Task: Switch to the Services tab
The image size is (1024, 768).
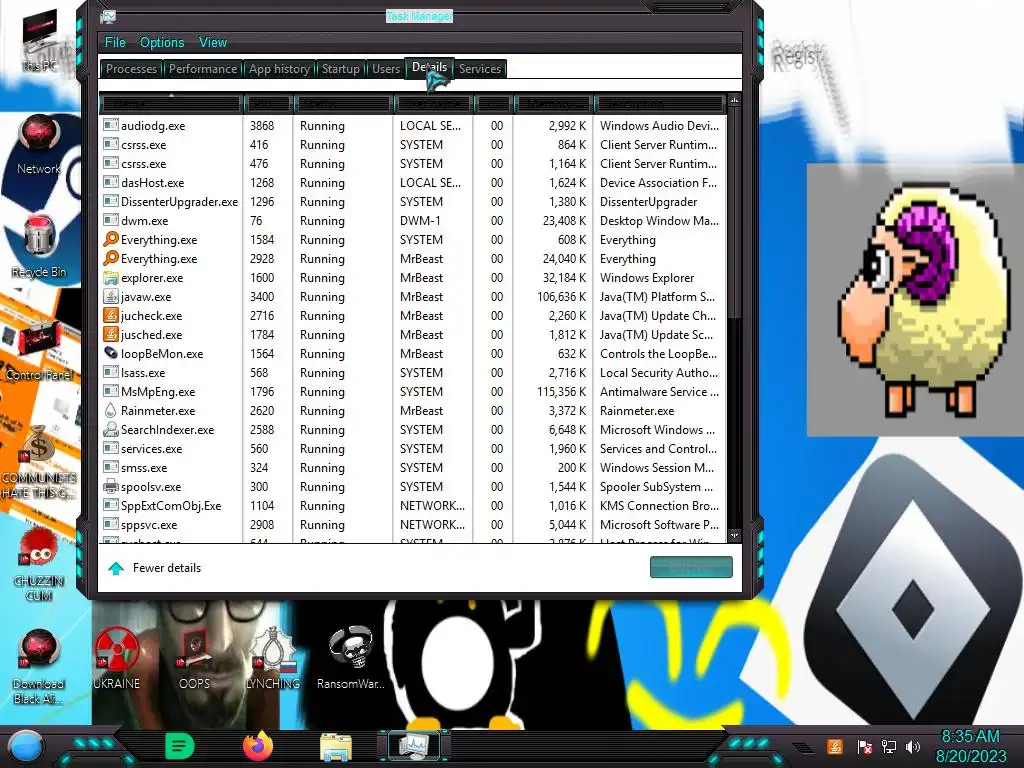Action: (479, 69)
